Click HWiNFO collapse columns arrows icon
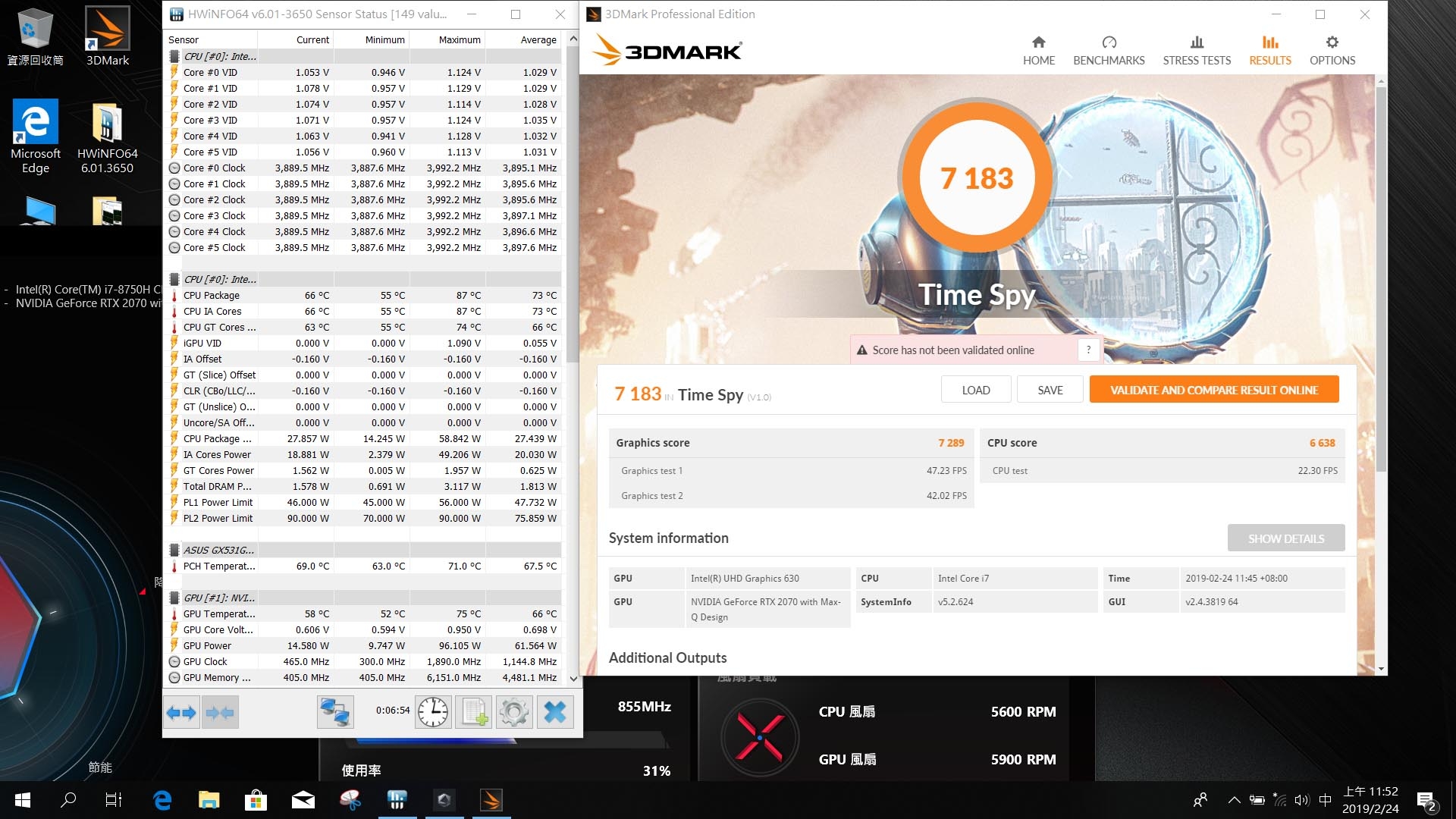 (x=221, y=712)
